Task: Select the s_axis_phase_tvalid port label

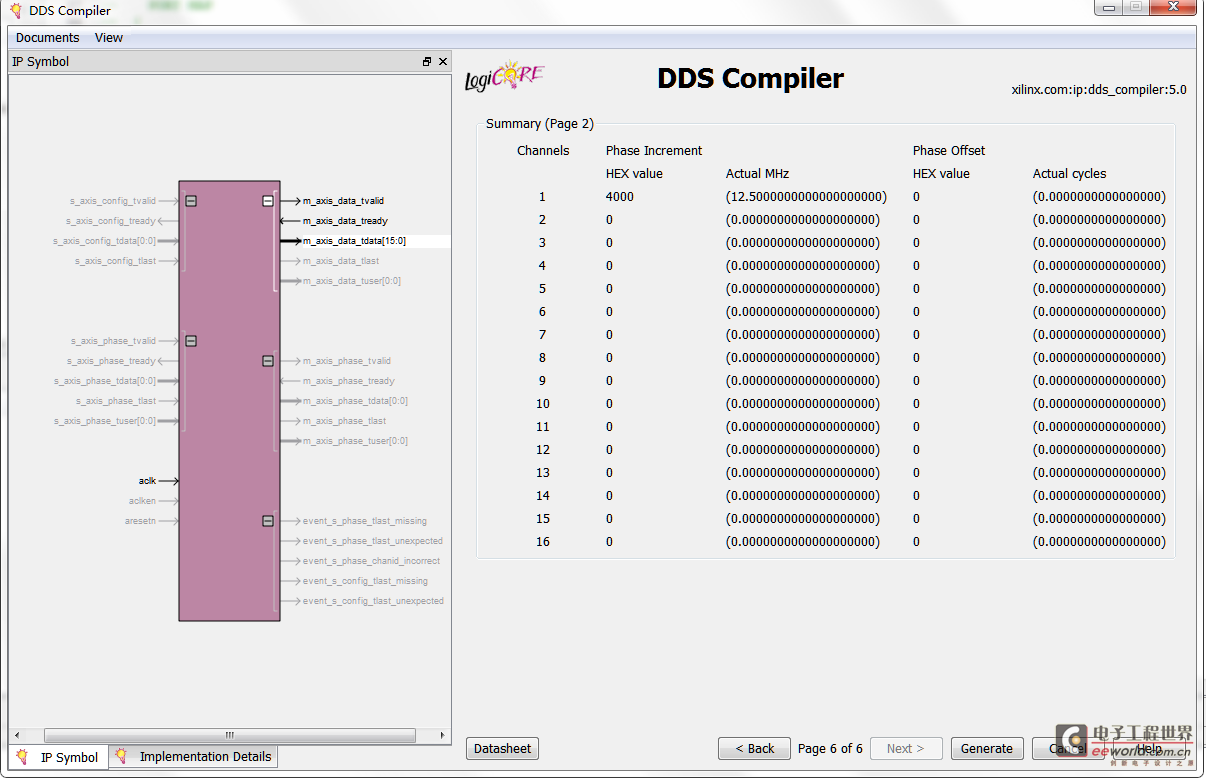Action: [x=113, y=341]
